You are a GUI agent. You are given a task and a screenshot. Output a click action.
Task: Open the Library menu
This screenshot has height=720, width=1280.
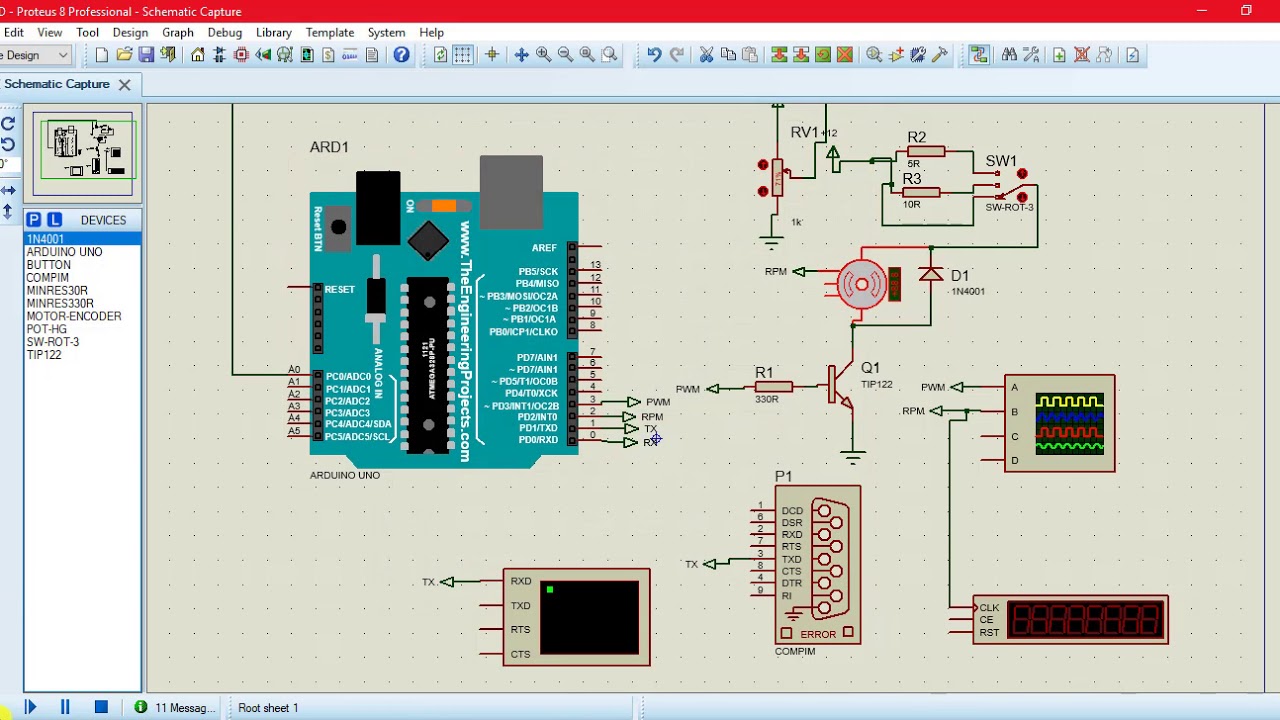point(273,32)
